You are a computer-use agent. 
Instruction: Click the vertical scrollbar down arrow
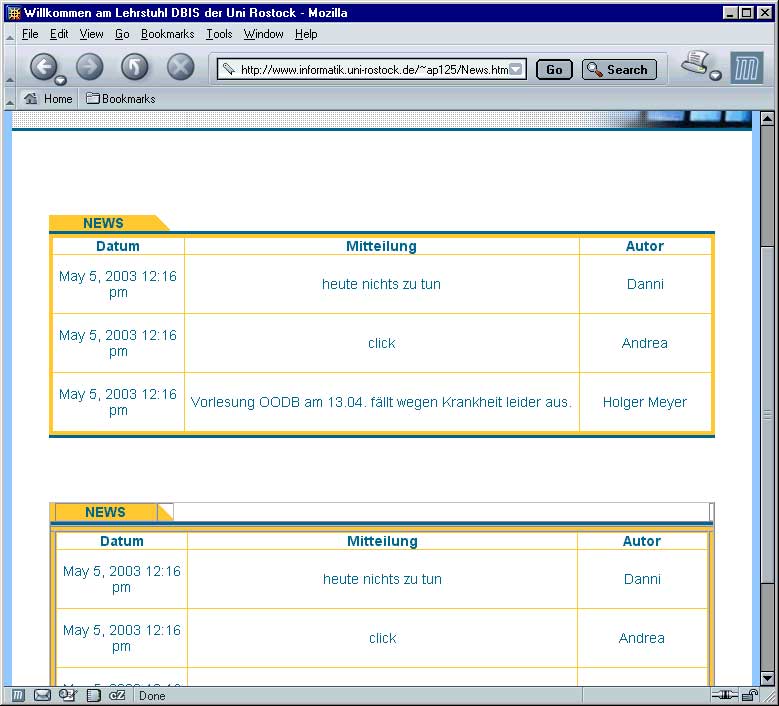coord(767,678)
